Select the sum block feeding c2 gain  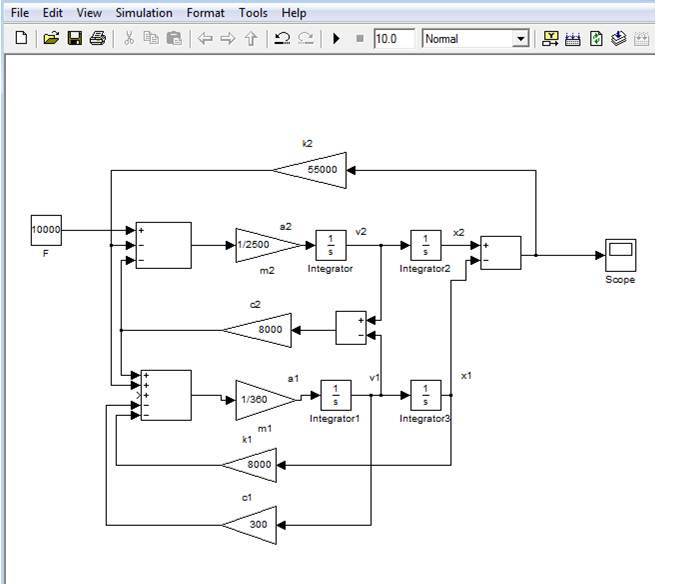pos(351,328)
